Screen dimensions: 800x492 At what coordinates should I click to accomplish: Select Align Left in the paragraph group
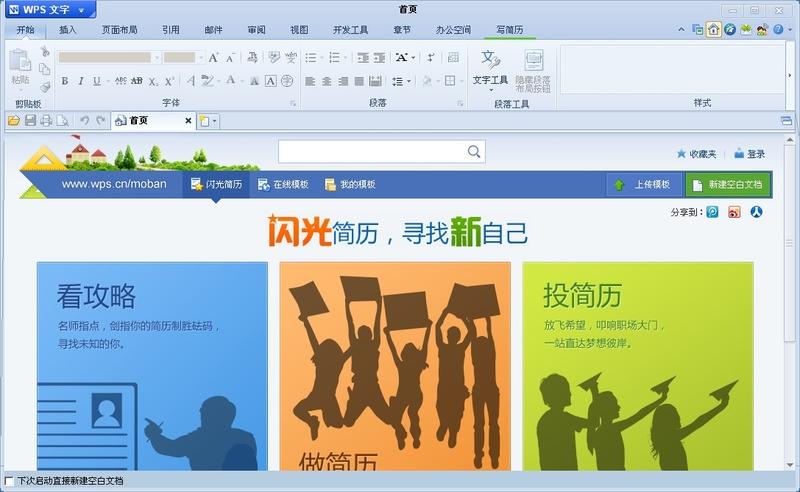click(x=310, y=81)
